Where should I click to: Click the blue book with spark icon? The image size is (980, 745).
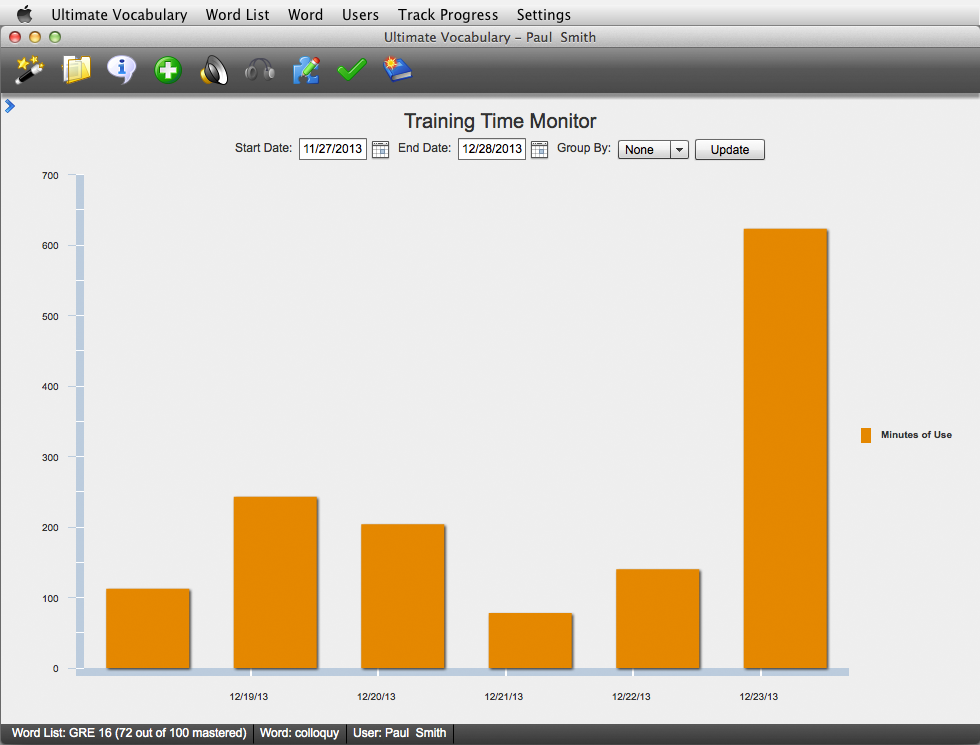pos(398,71)
